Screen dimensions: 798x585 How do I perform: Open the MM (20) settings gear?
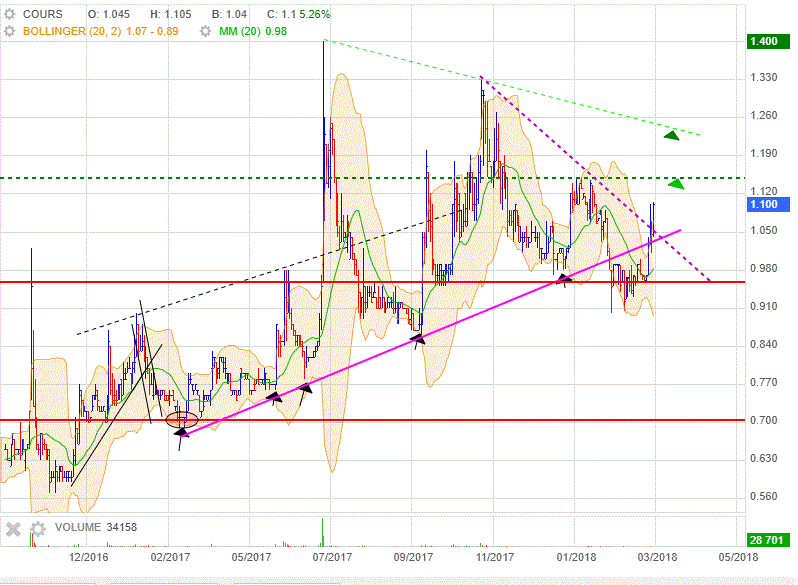point(205,31)
